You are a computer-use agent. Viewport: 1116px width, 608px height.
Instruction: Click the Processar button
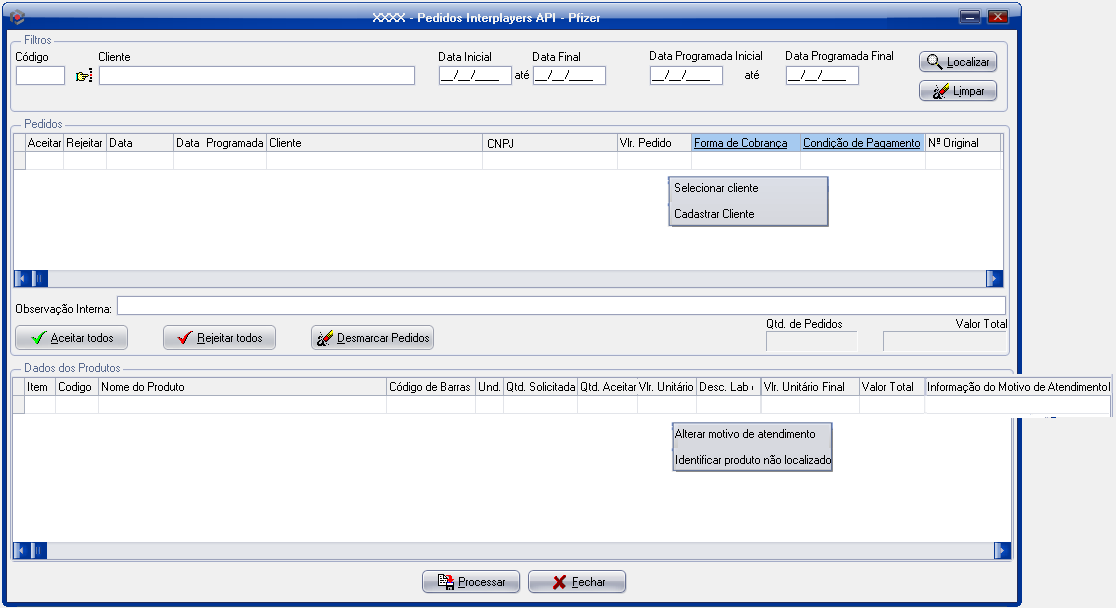[x=471, y=582]
